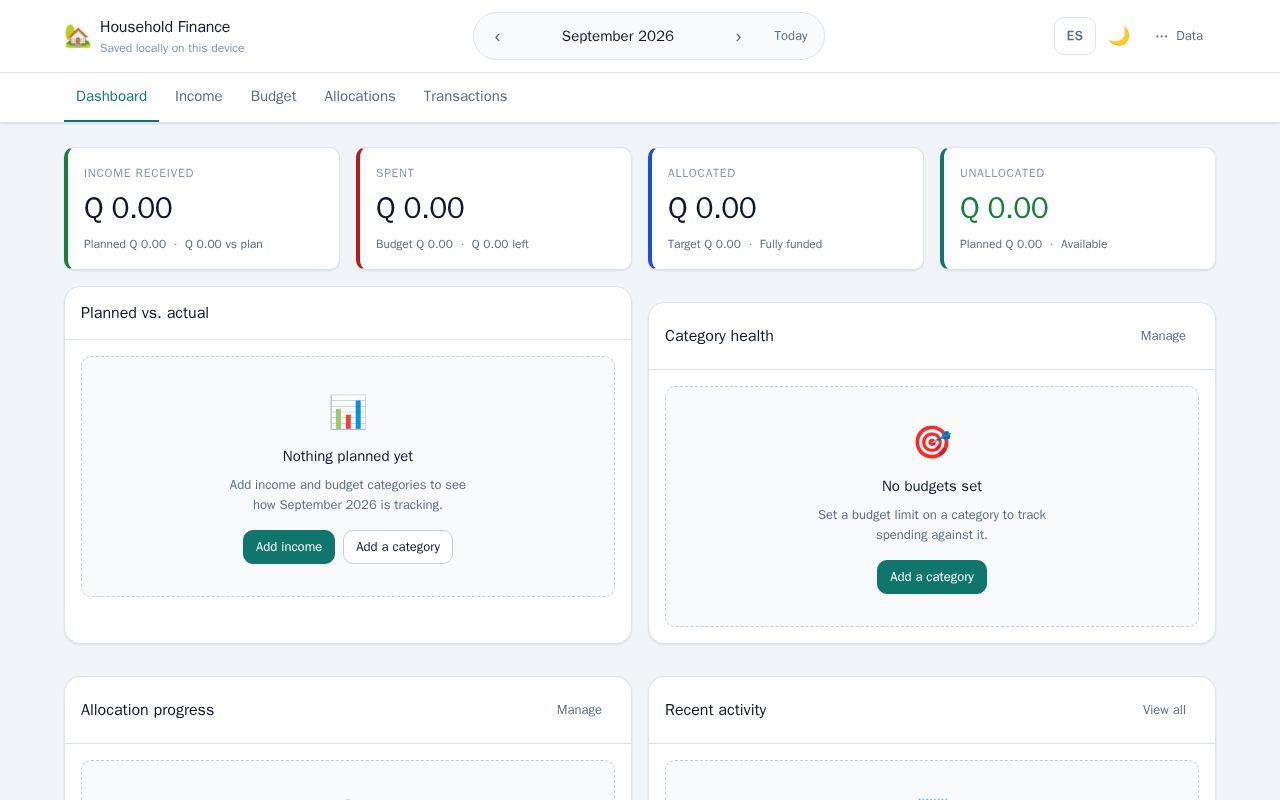Click the Household Finance app title
This screenshot has height=800, width=1280.
tap(165, 27)
